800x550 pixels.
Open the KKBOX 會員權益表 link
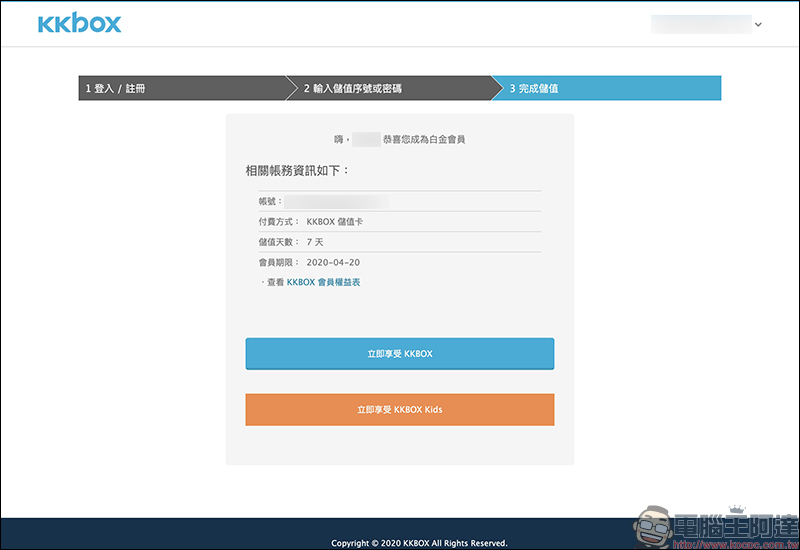pyautogui.click(x=323, y=283)
